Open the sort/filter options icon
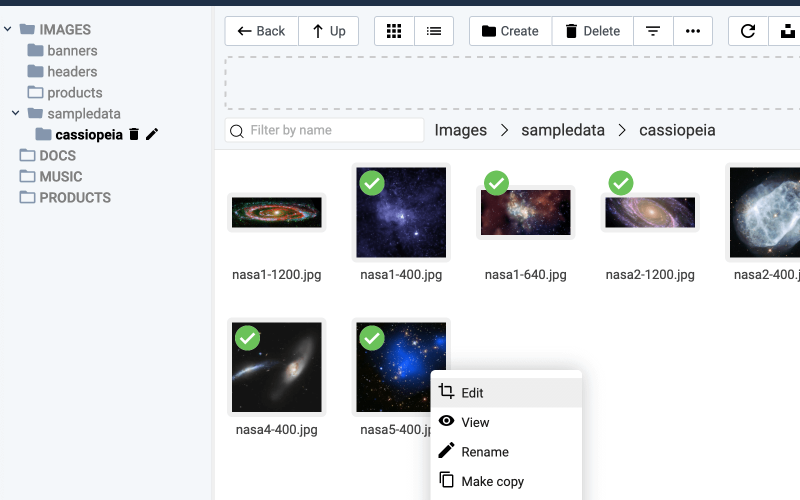The height and width of the screenshot is (500, 800). (653, 31)
